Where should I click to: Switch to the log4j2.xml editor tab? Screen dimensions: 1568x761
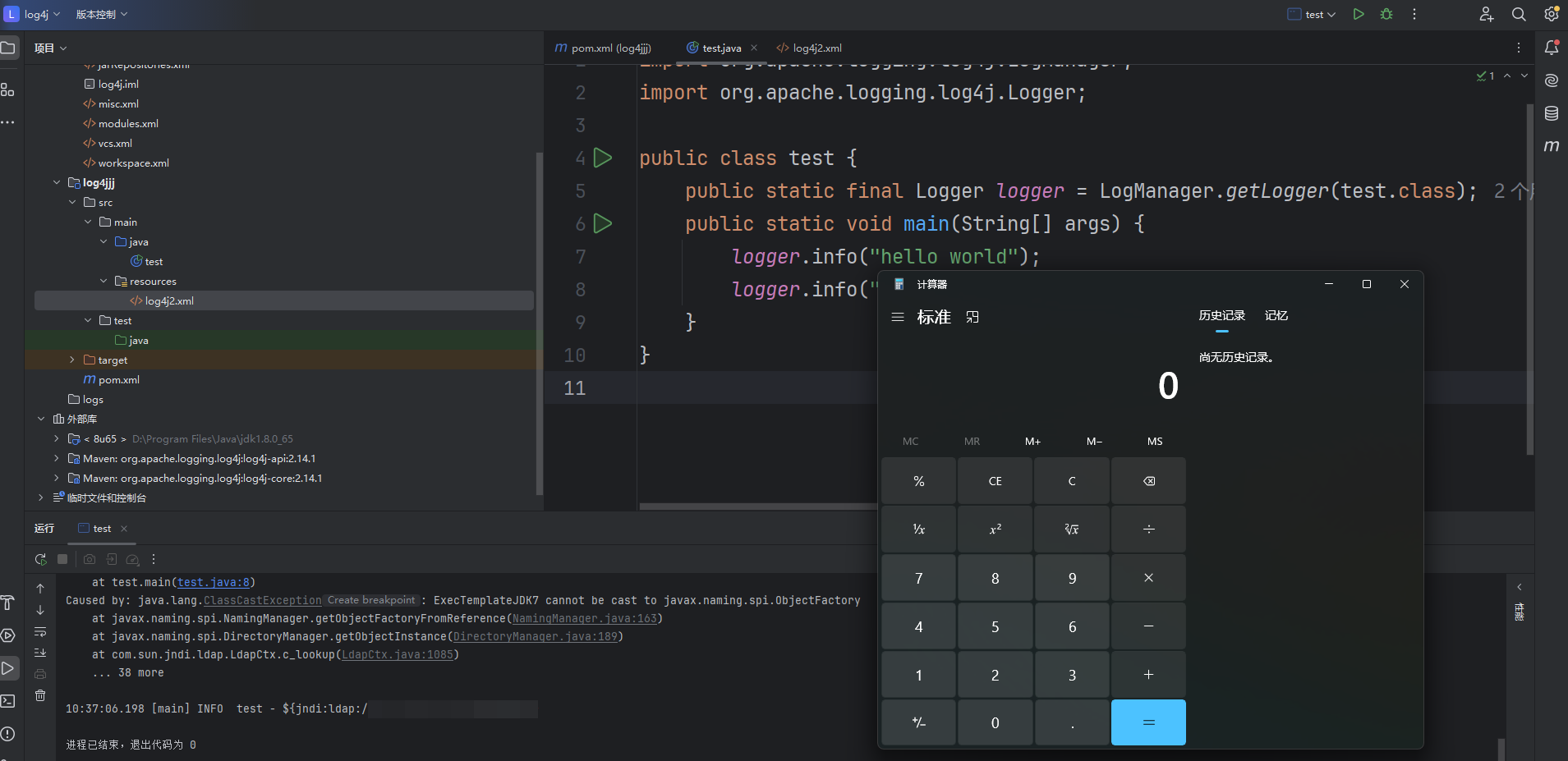pos(810,48)
